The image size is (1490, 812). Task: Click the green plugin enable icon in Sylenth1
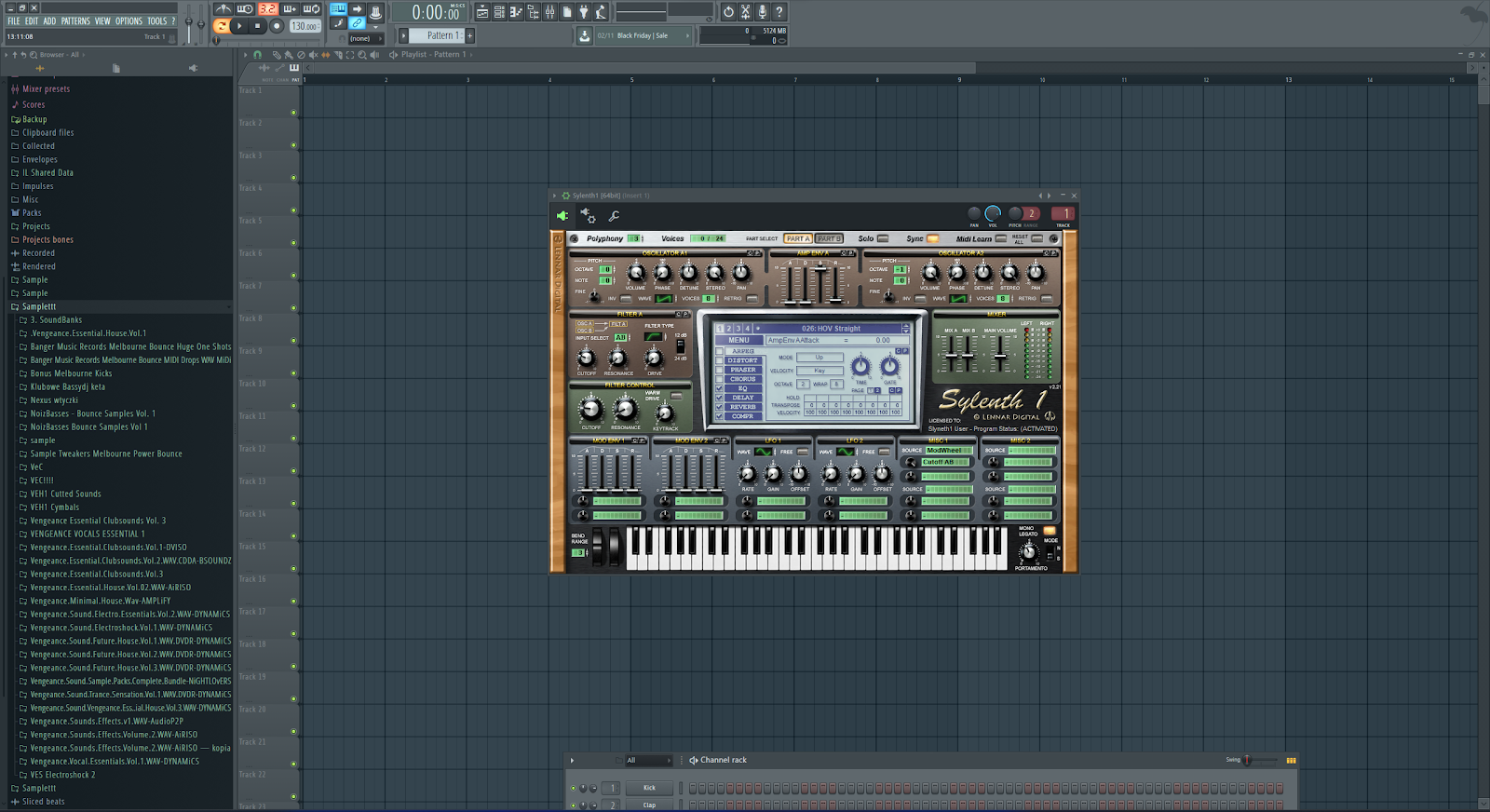point(562,216)
